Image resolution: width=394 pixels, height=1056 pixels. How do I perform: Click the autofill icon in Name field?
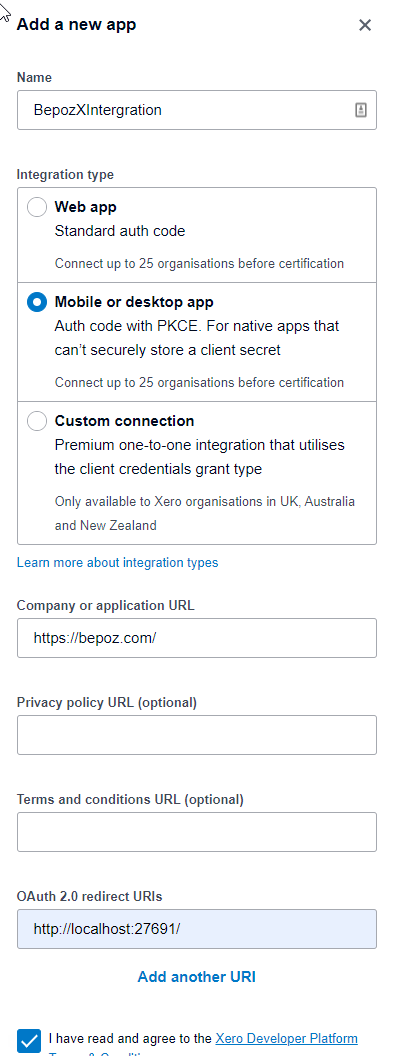(x=361, y=110)
